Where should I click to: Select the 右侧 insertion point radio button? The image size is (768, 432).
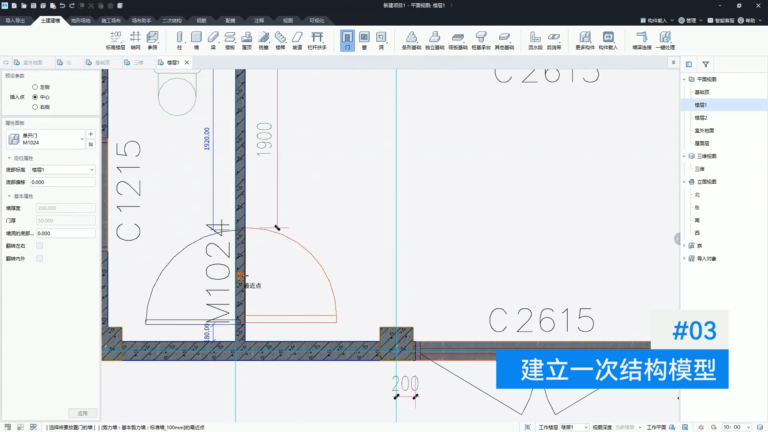[x=35, y=107]
